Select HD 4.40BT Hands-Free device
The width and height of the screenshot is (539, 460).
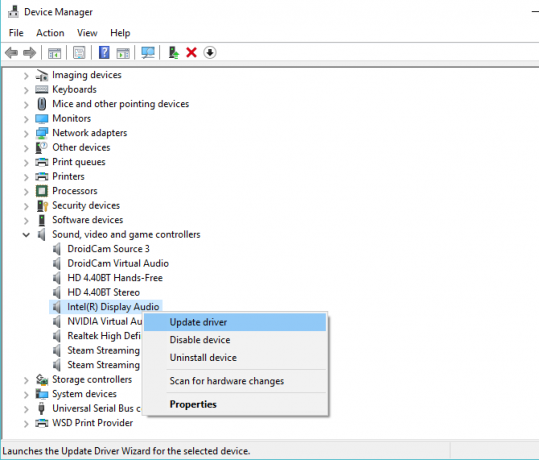tap(115, 278)
